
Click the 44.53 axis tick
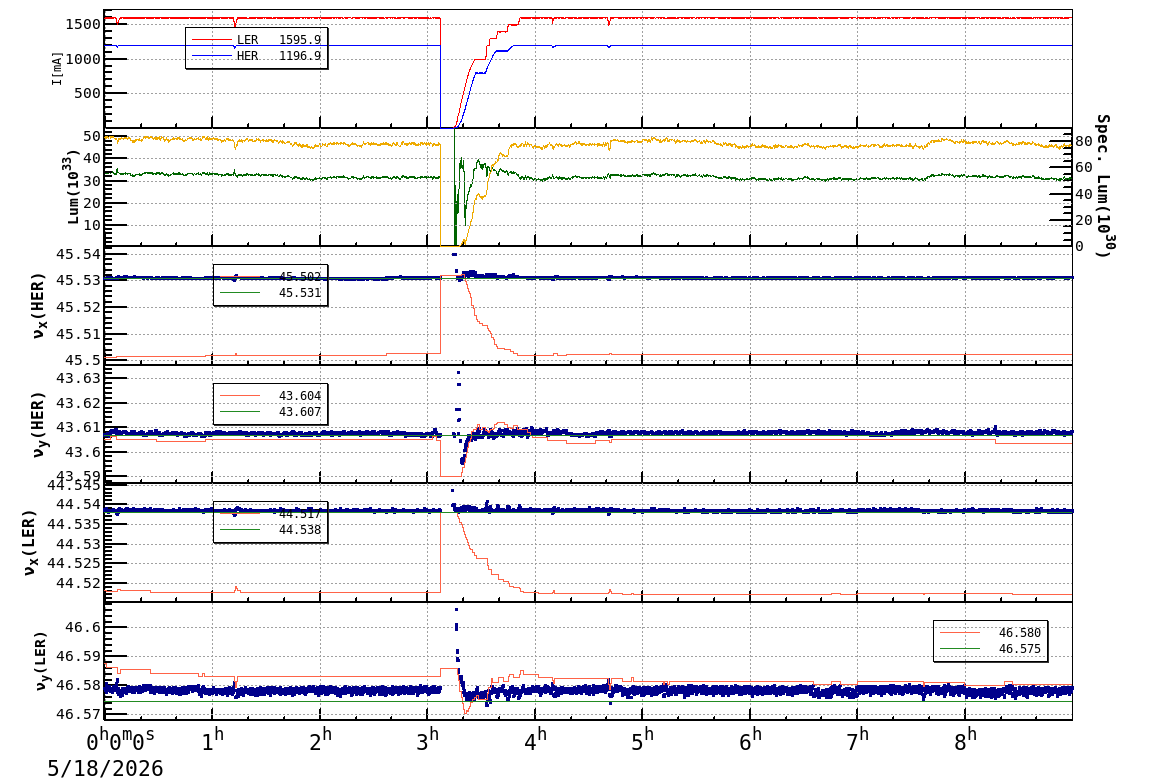pyautogui.click(x=79, y=544)
